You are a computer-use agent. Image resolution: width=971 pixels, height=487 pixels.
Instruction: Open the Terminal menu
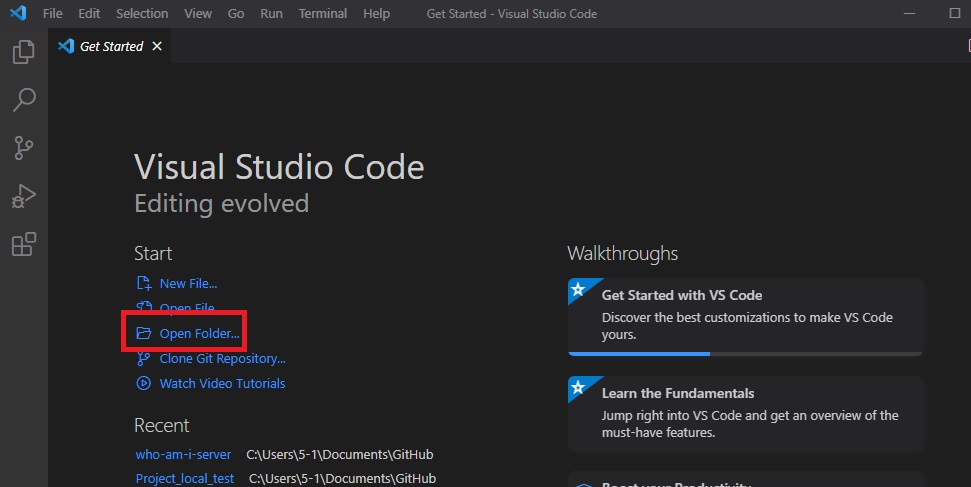(323, 13)
